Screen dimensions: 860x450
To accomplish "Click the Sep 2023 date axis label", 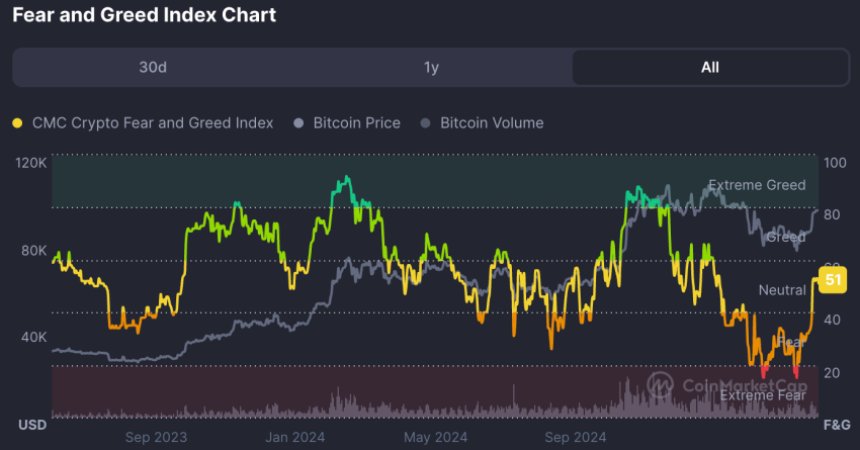I will pyautogui.click(x=157, y=437).
